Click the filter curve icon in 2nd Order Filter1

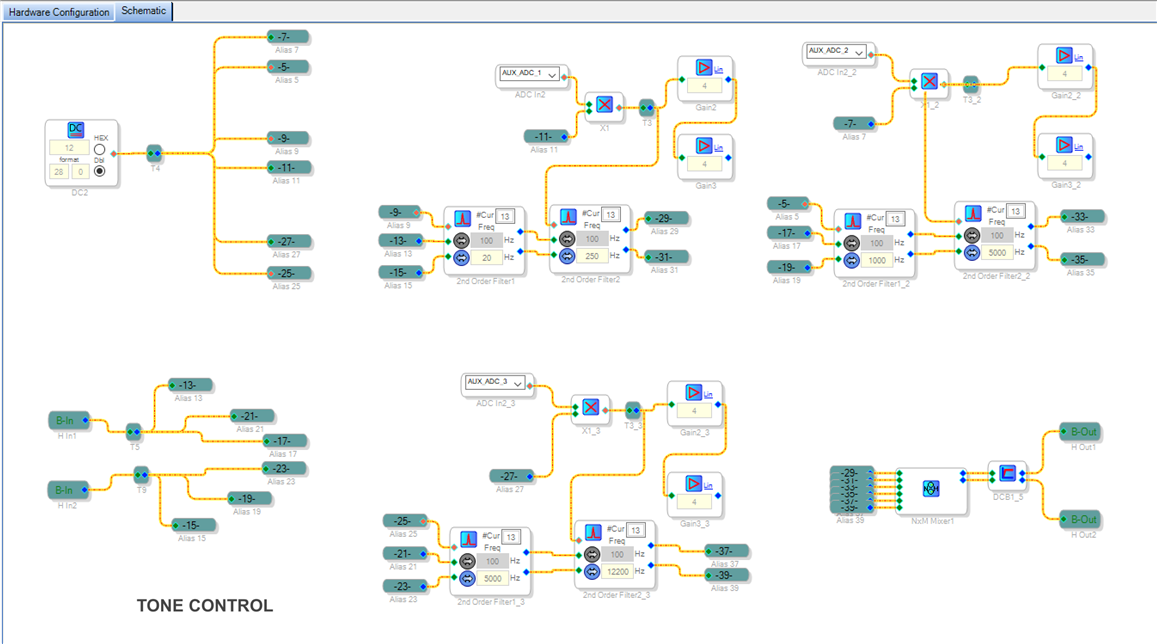pos(463,218)
